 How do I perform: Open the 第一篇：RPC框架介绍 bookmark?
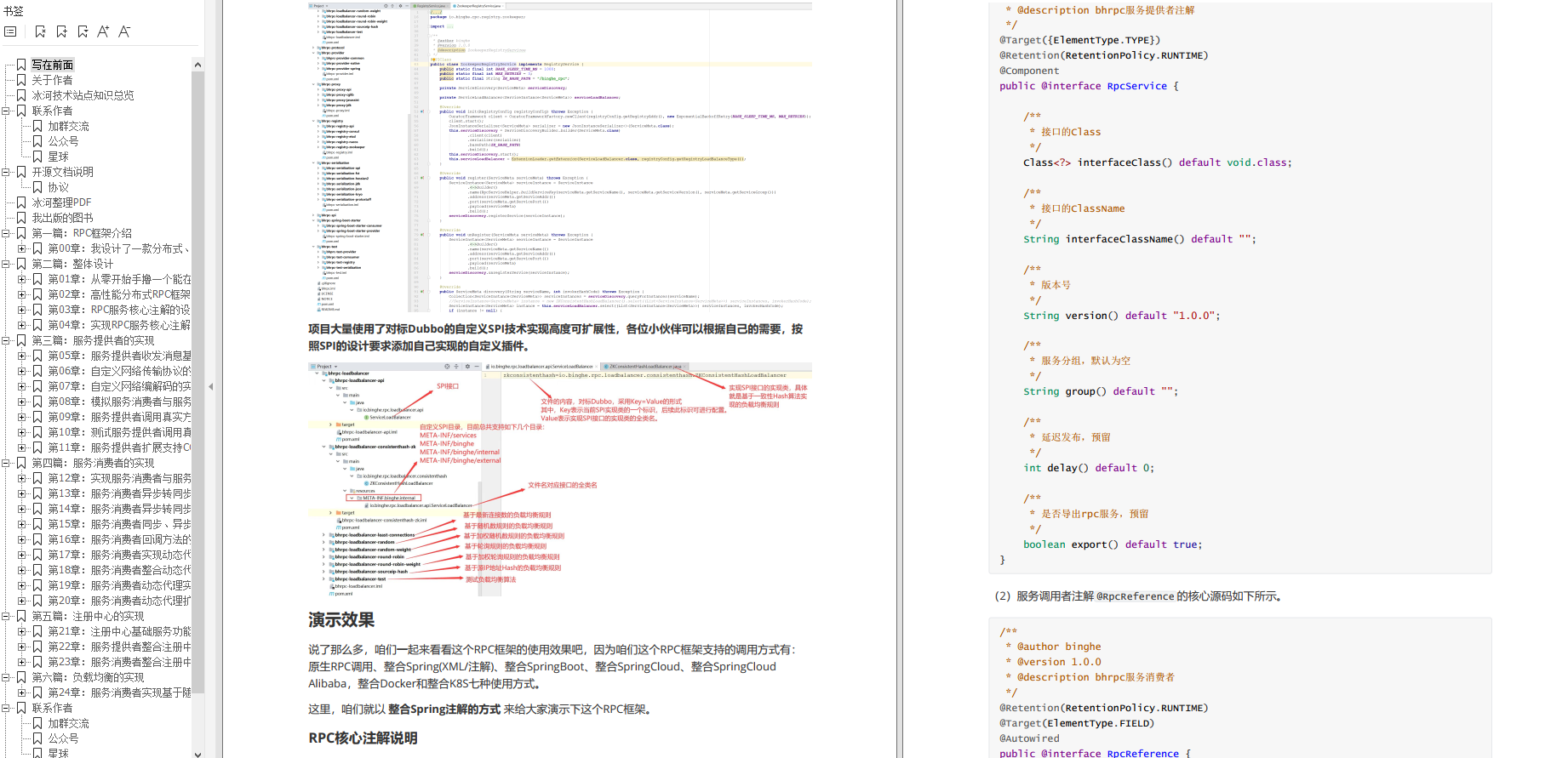click(x=82, y=233)
